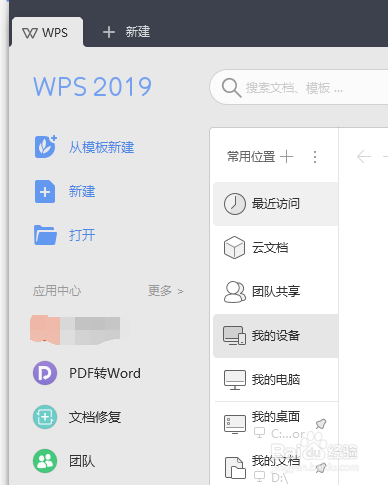Open 团队 app entry
Viewport: 388px width, 485px height.
tap(82, 461)
